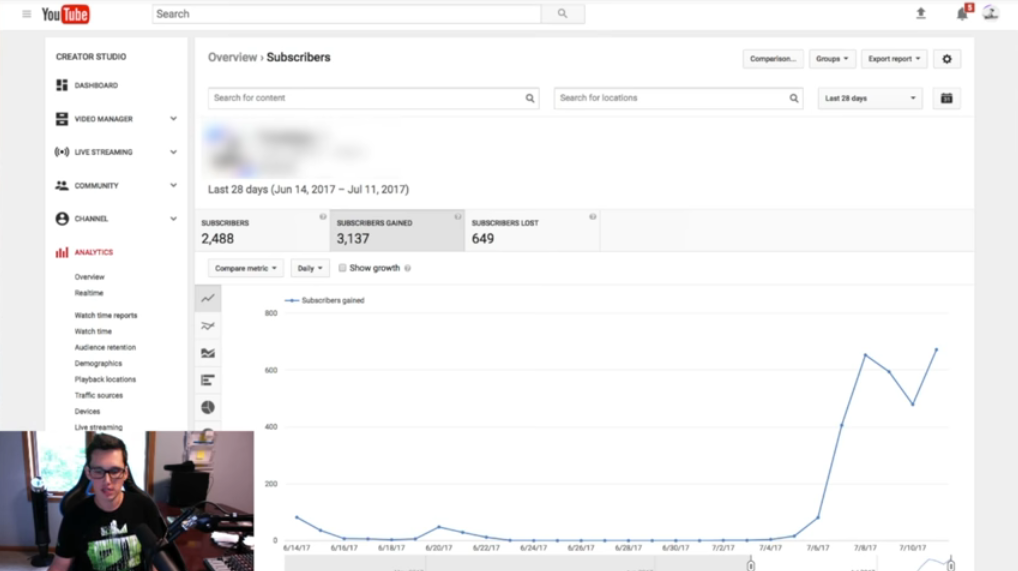Click the Show growth help icon

pyautogui.click(x=408, y=268)
